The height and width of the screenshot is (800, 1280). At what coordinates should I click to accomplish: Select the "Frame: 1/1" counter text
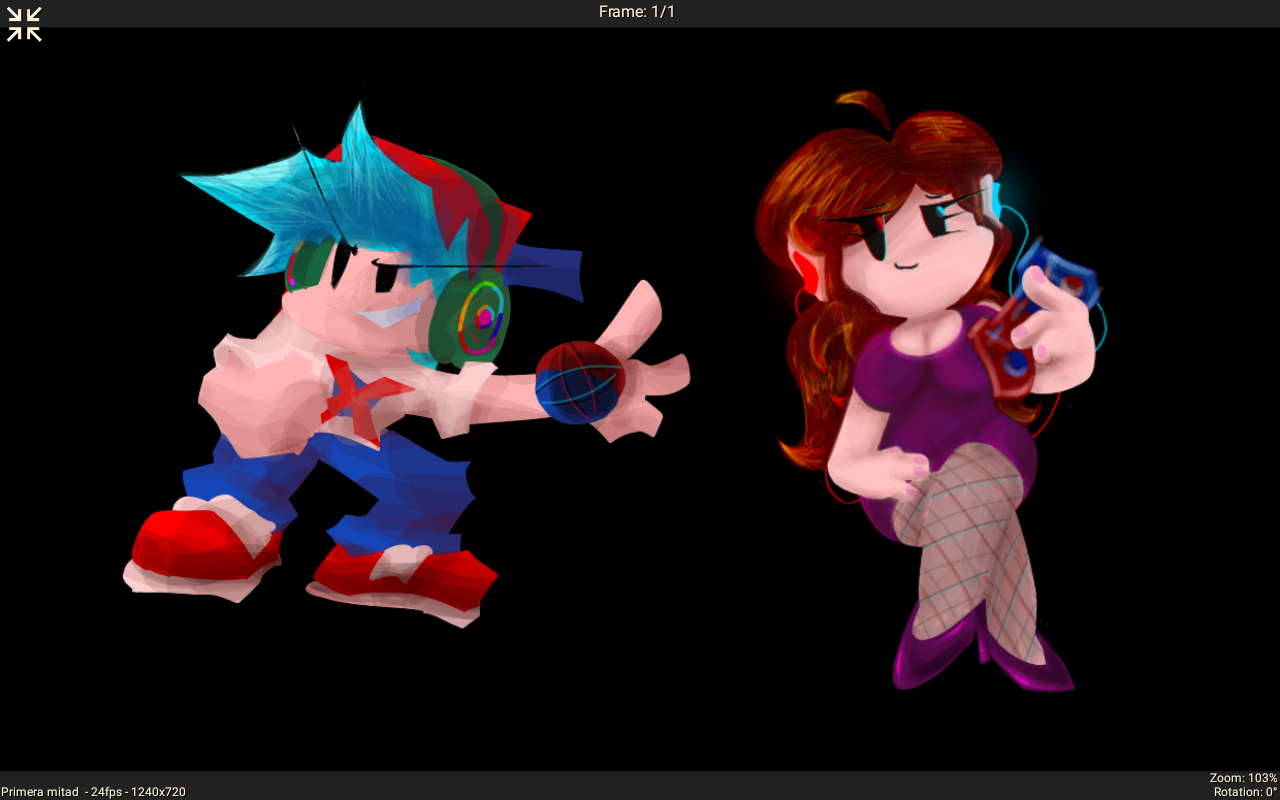pos(637,12)
